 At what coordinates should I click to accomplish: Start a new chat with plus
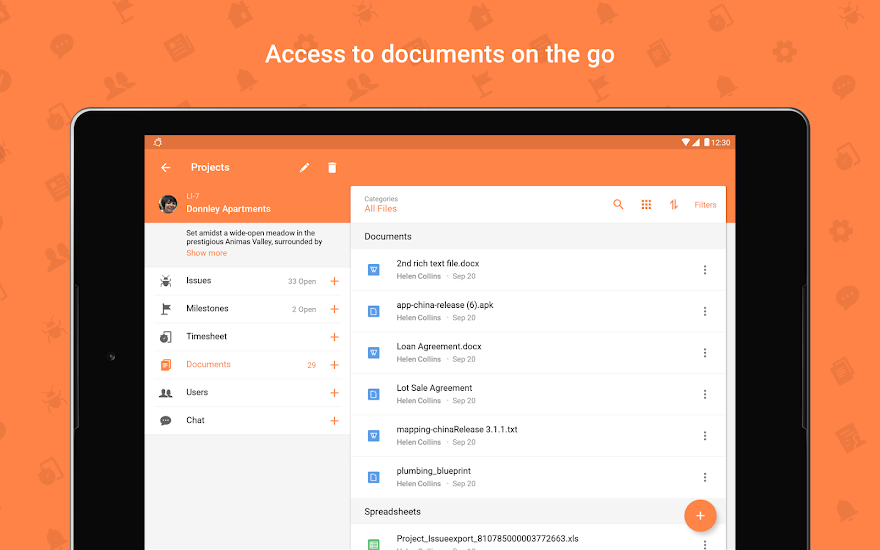pyautogui.click(x=334, y=420)
